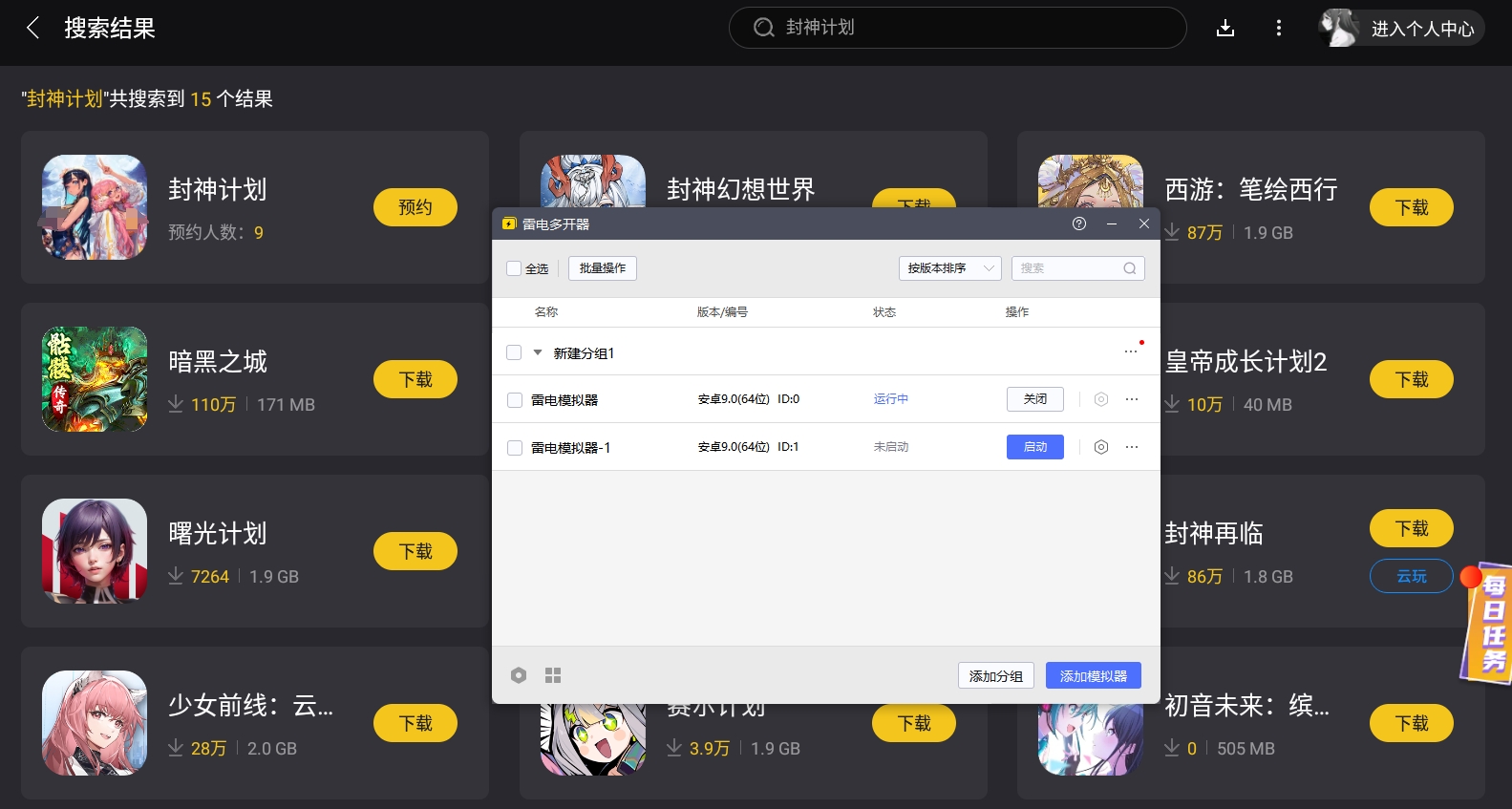
Task: Collapse the 新建分组1 group arrow
Action: [538, 352]
